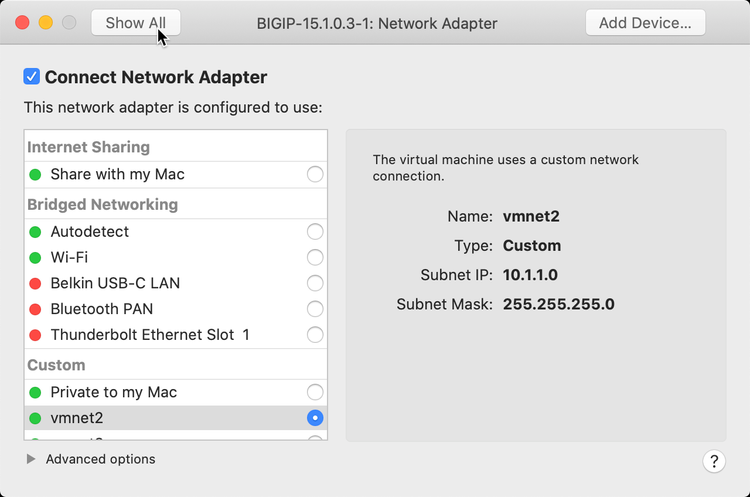
Task: Click the red status dot beside Belkin USB-C LAN
Action: pos(36,283)
